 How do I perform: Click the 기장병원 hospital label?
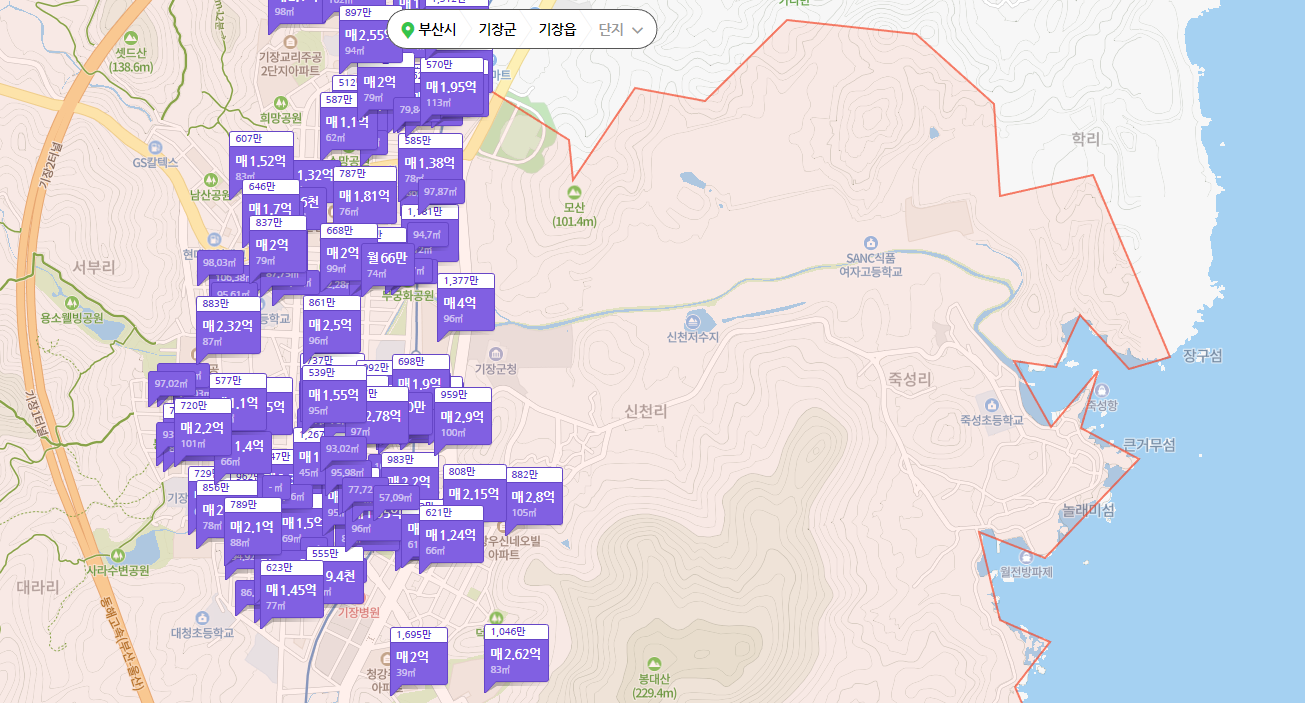point(359,612)
